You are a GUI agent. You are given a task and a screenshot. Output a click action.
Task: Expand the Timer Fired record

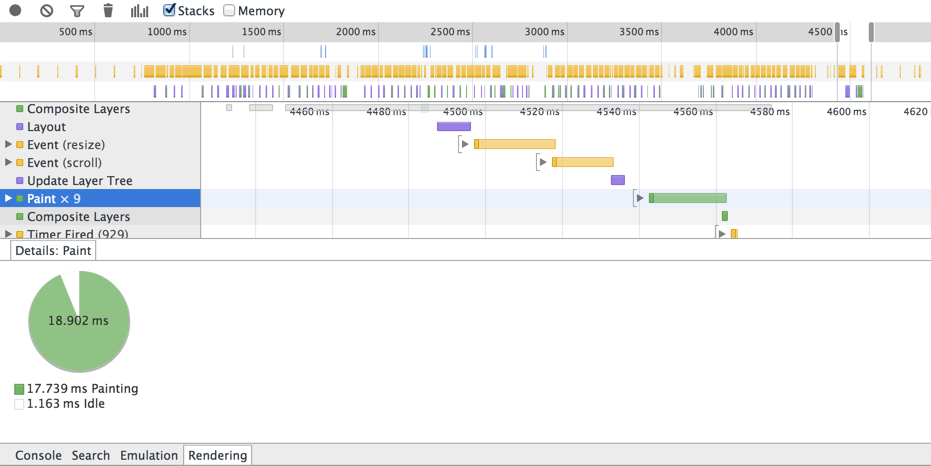pyautogui.click(x=9, y=234)
